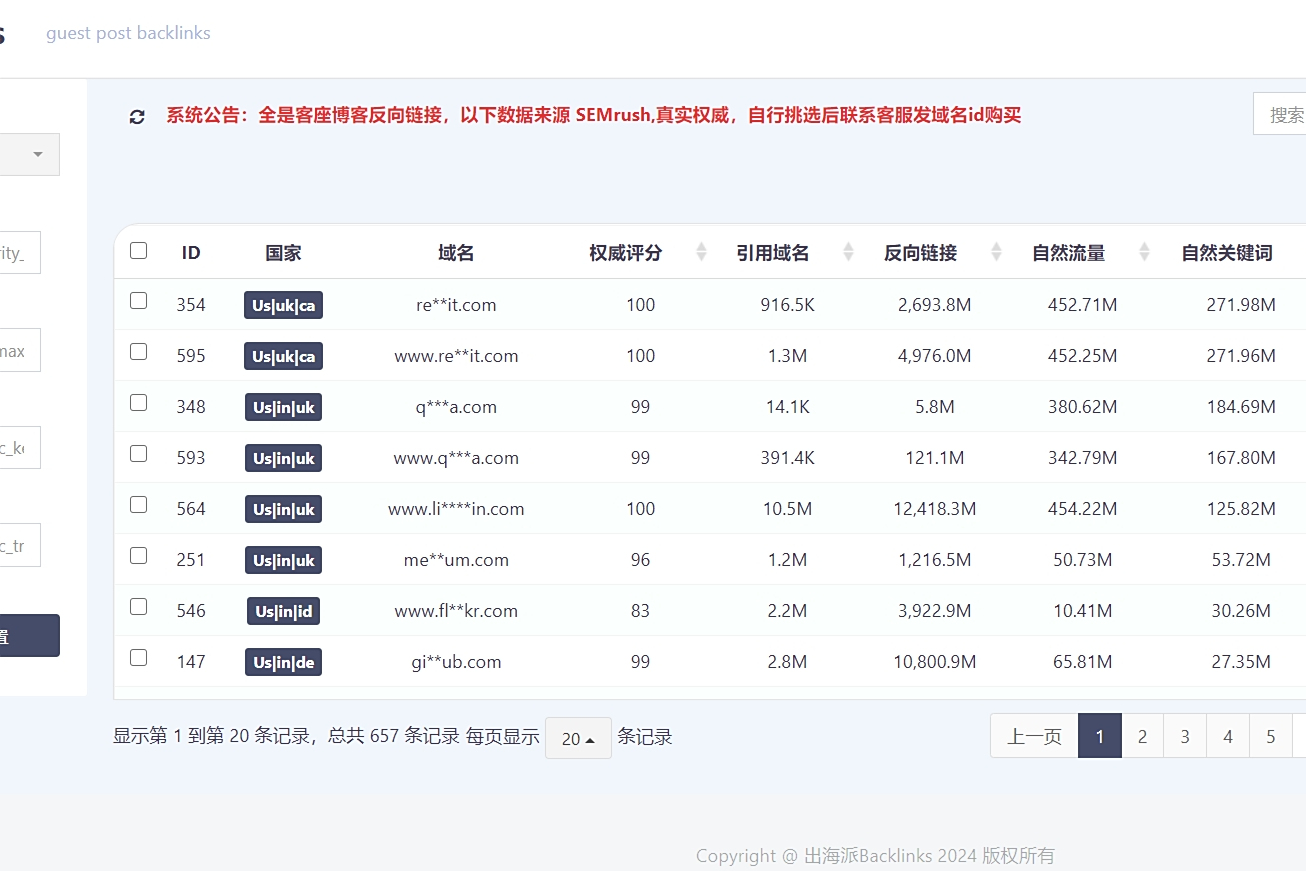The height and width of the screenshot is (871, 1306).
Task: Click the sidebar input showing 'c_tr'
Action: coord(20,545)
